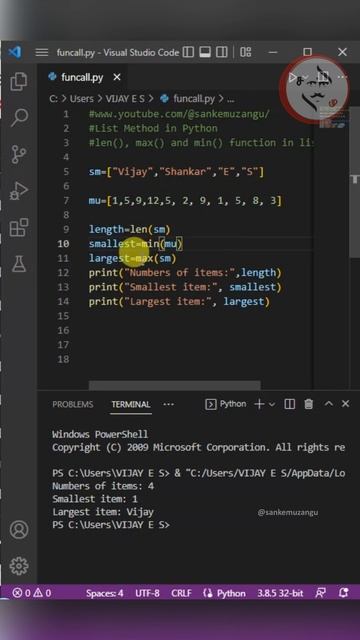Click the VIJAY E S breadcrumb segment
The image size is (360, 640).
pyautogui.click(x=125, y=98)
